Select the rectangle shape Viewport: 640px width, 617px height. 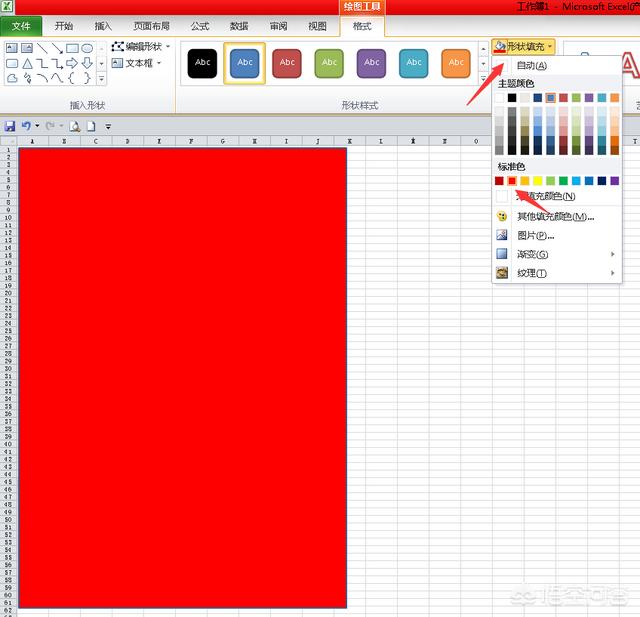tap(72, 48)
